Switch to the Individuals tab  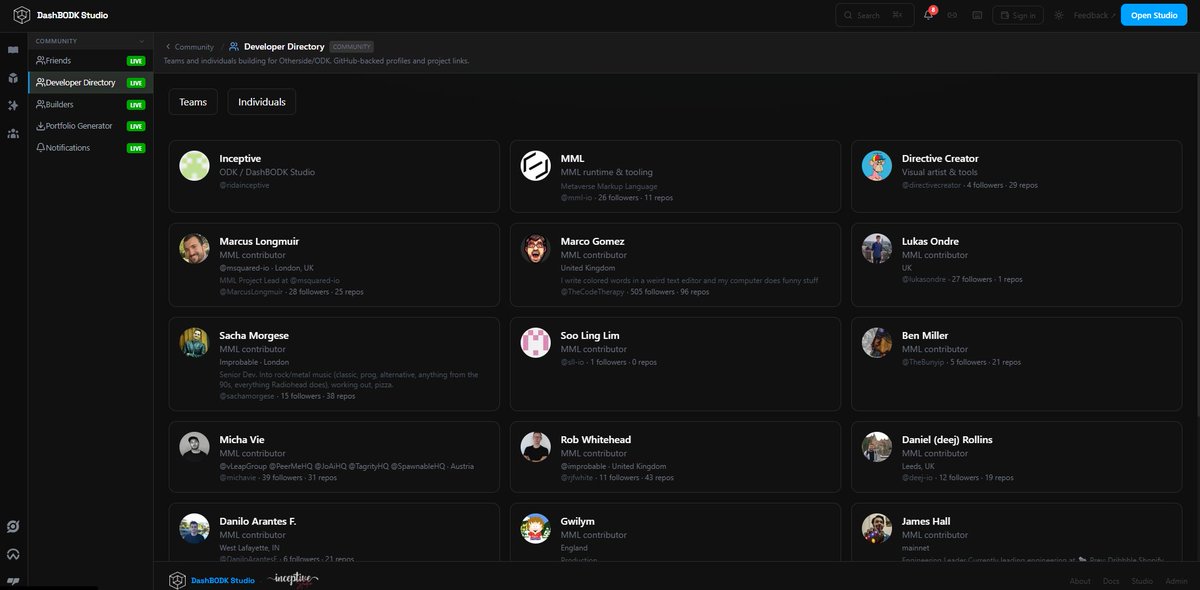point(262,102)
